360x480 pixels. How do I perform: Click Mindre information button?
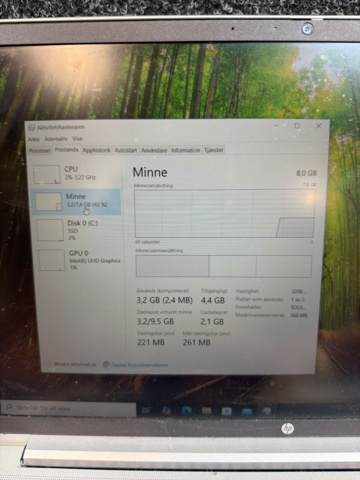tap(71, 364)
